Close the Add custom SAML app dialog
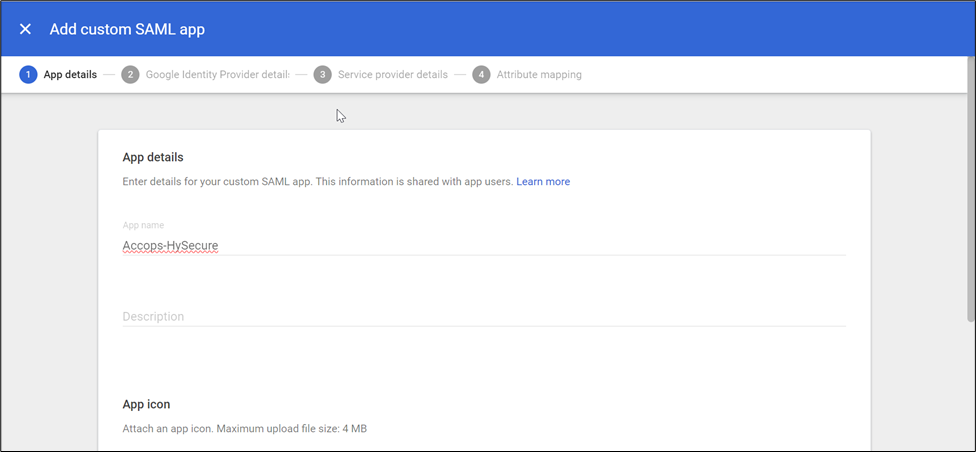 coord(26,29)
